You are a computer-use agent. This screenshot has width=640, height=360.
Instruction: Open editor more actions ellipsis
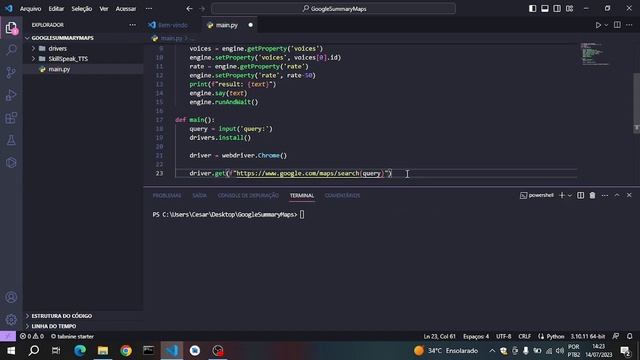point(629,25)
